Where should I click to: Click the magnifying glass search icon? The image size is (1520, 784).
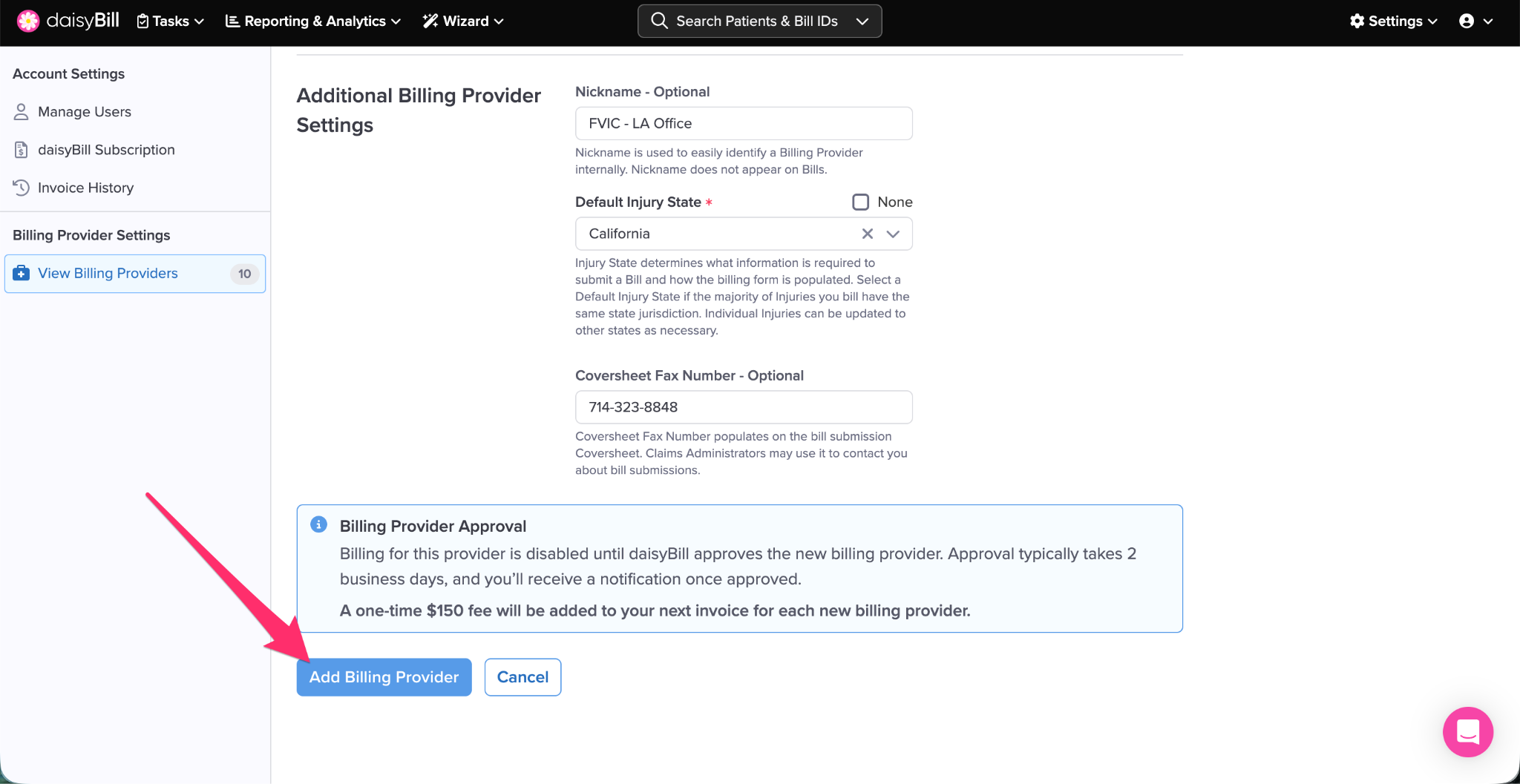(x=659, y=21)
